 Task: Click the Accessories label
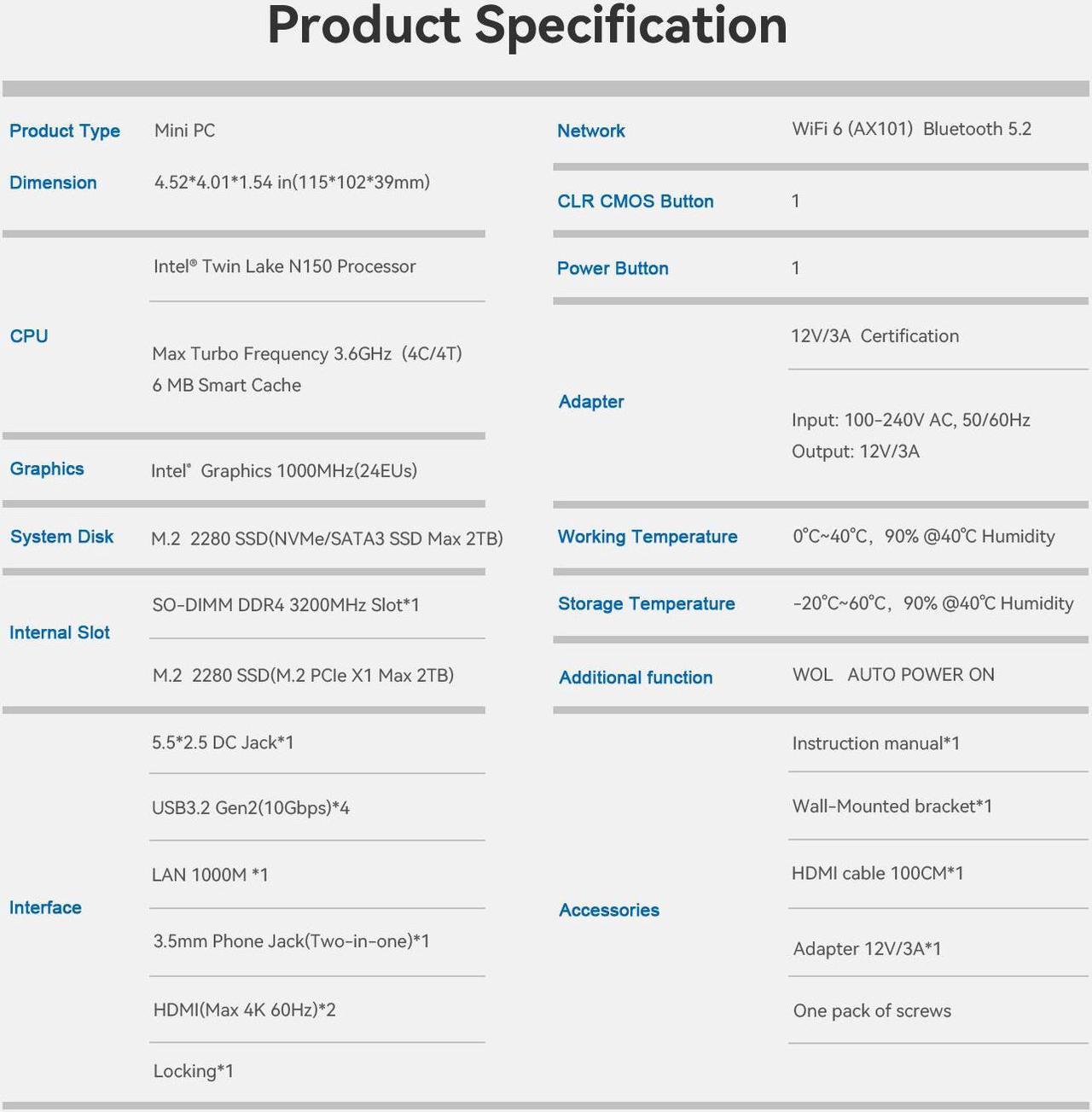tap(609, 910)
